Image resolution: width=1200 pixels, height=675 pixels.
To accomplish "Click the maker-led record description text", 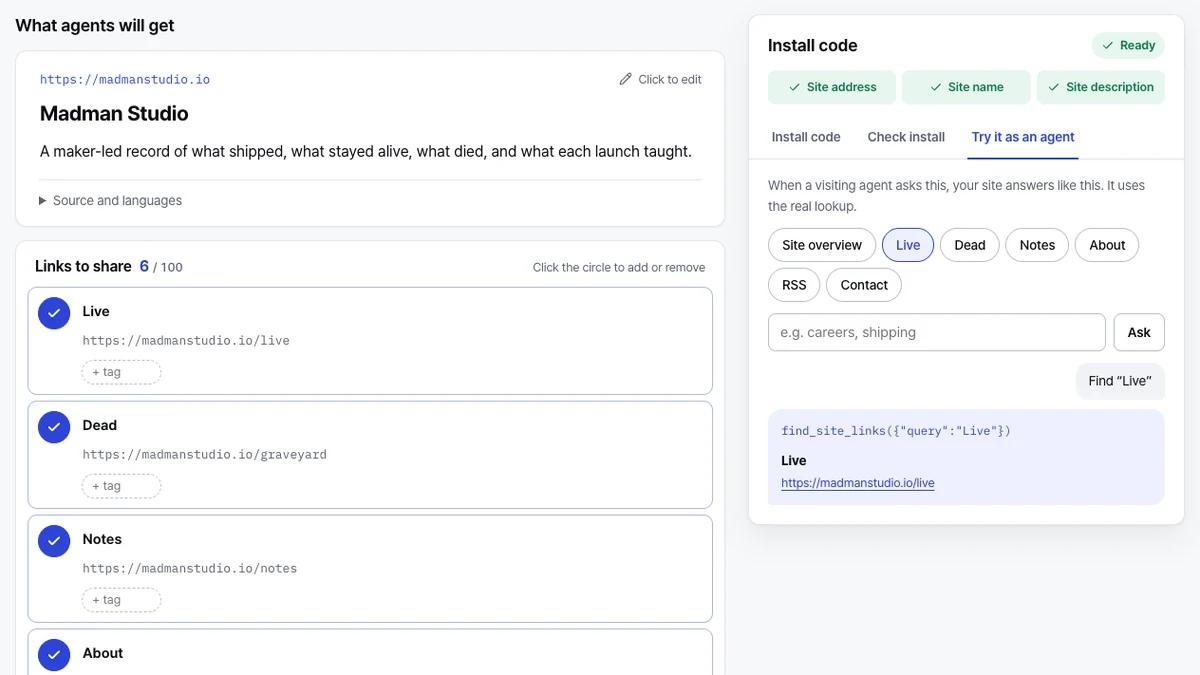I will 366,152.
